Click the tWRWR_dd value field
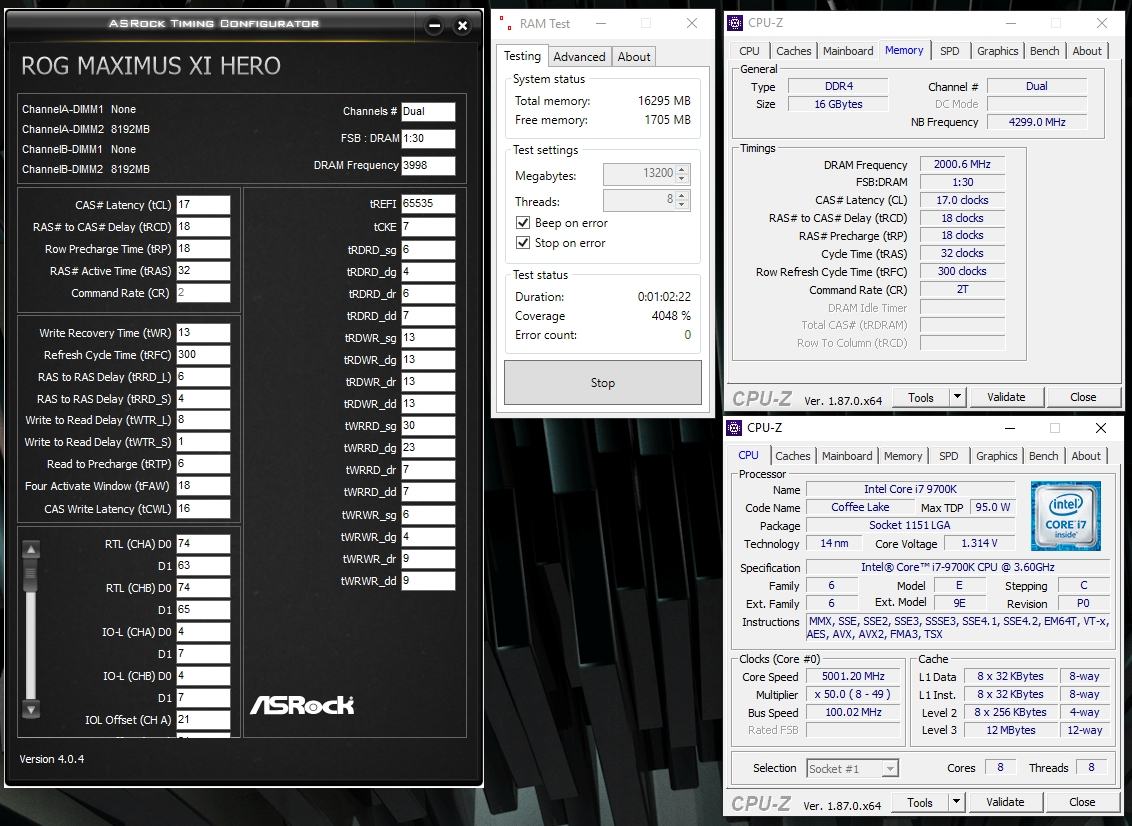Viewport: 1132px width, 826px height. (429, 581)
